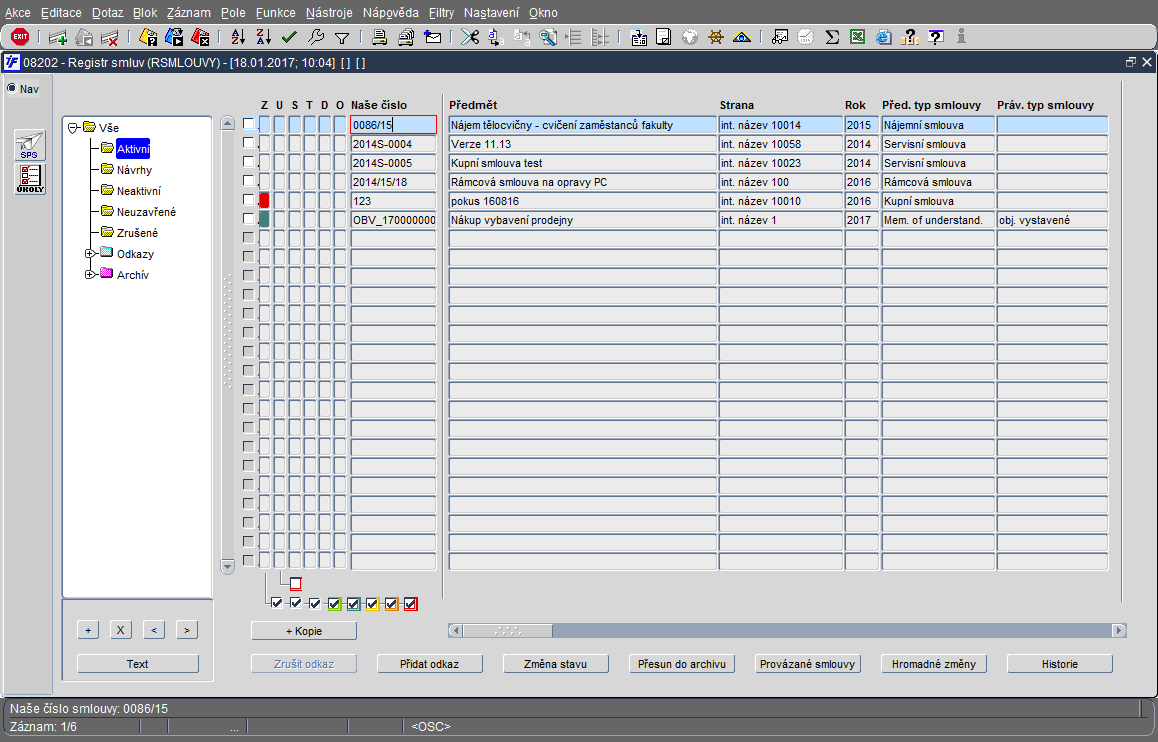This screenshot has width=1158, height=742.
Task: Open the Filtry menu
Action: pyautogui.click(x=442, y=13)
